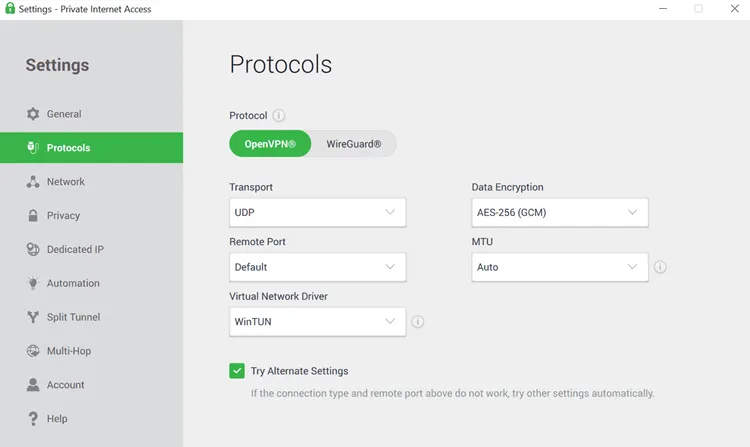Click the Dedicated IP icon
The image size is (750, 447).
pyautogui.click(x=33, y=250)
